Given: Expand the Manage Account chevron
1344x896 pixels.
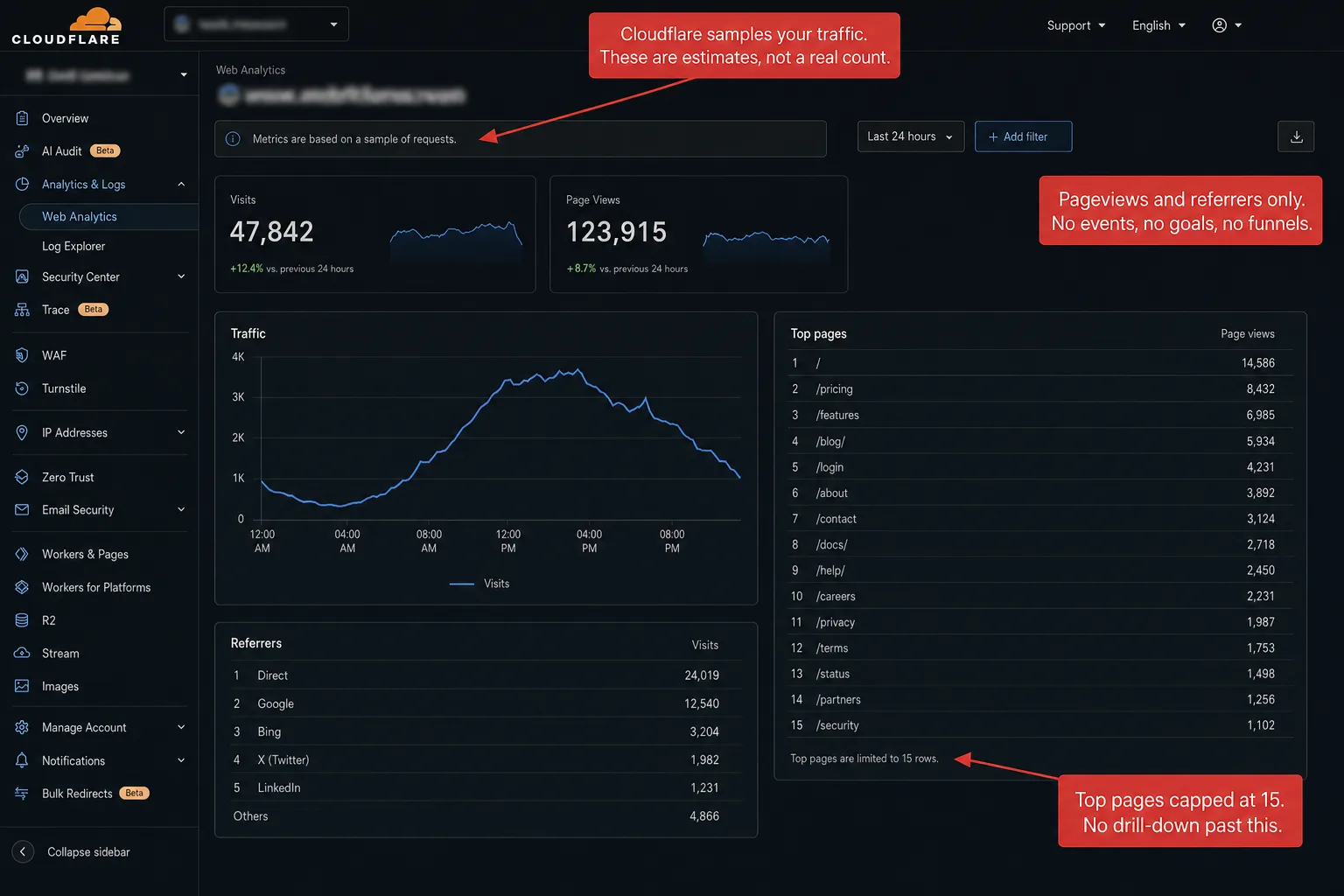Looking at the screenshot, I should point(181,727).
